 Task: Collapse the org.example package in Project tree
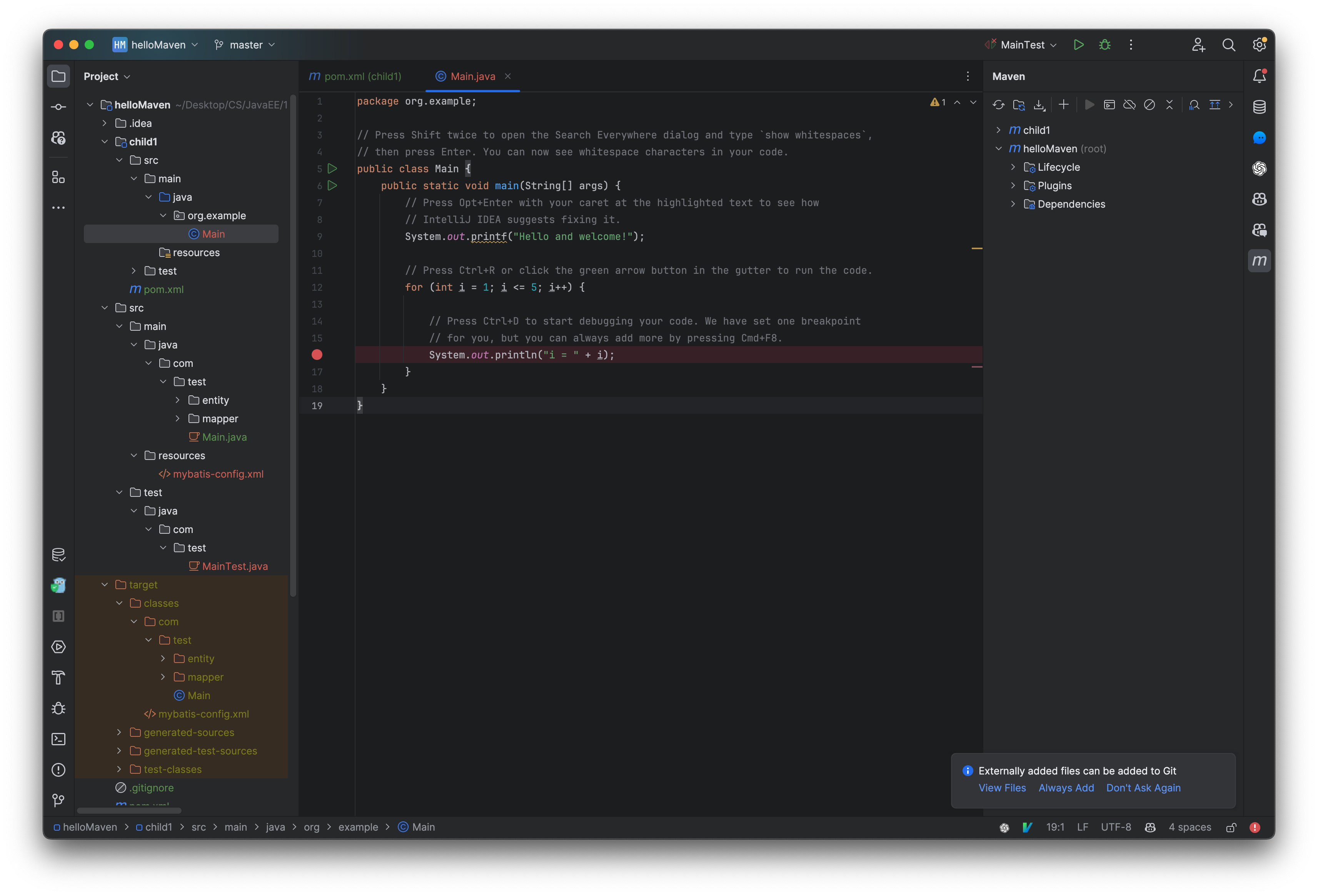pos(163,215)
